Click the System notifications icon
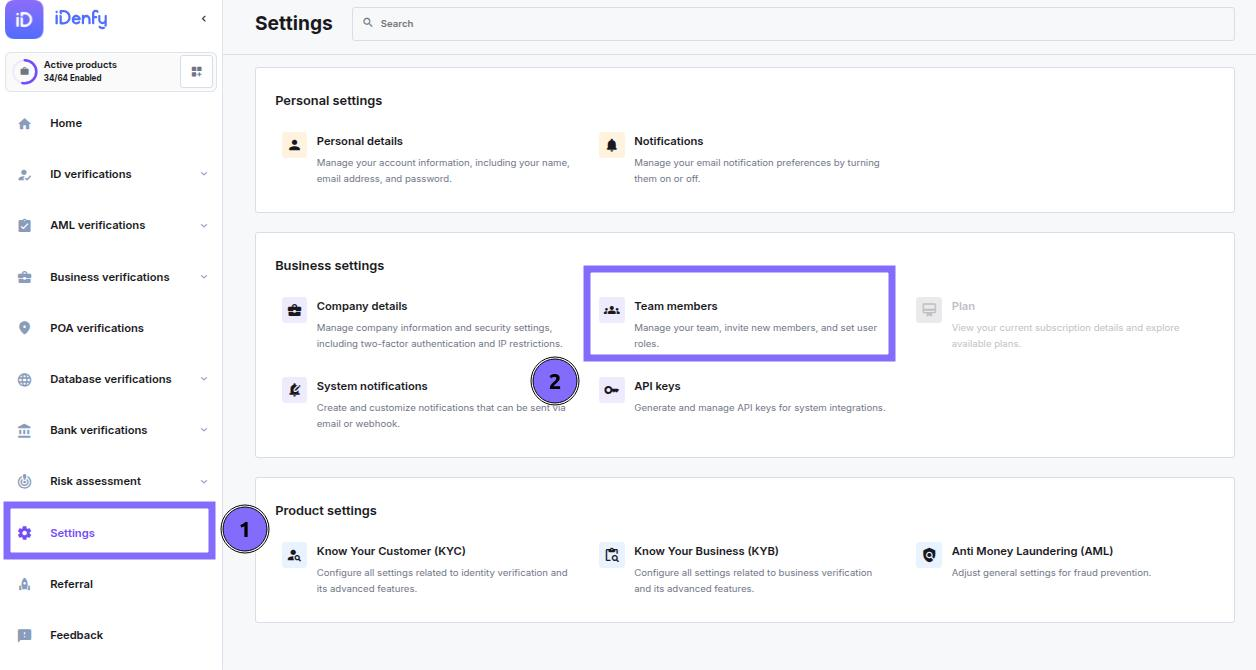The height and width of the screenshot is (670, 1256). point(294,390)
